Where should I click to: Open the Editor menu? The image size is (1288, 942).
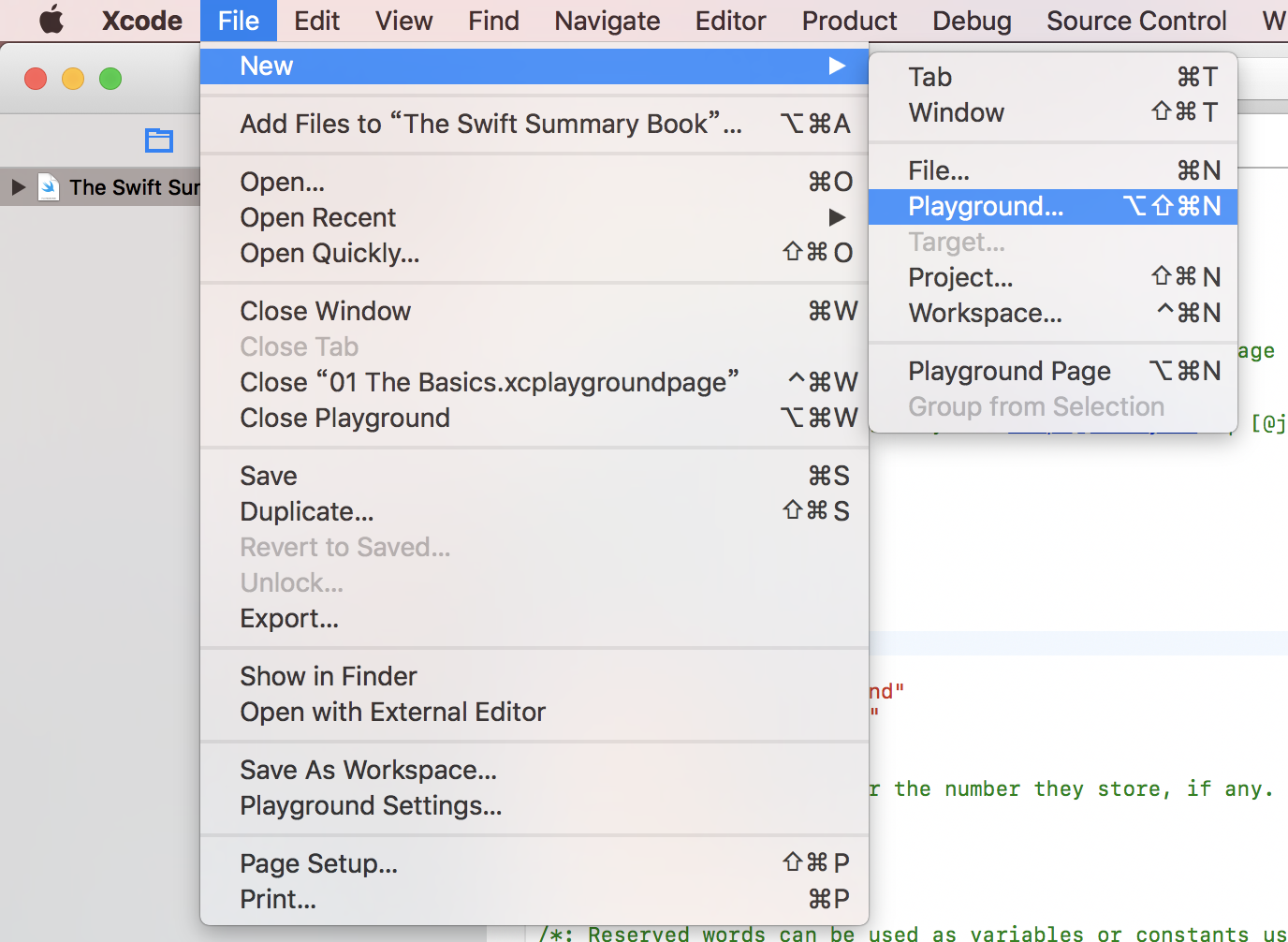pyautogui.click(x=730, y=21)
